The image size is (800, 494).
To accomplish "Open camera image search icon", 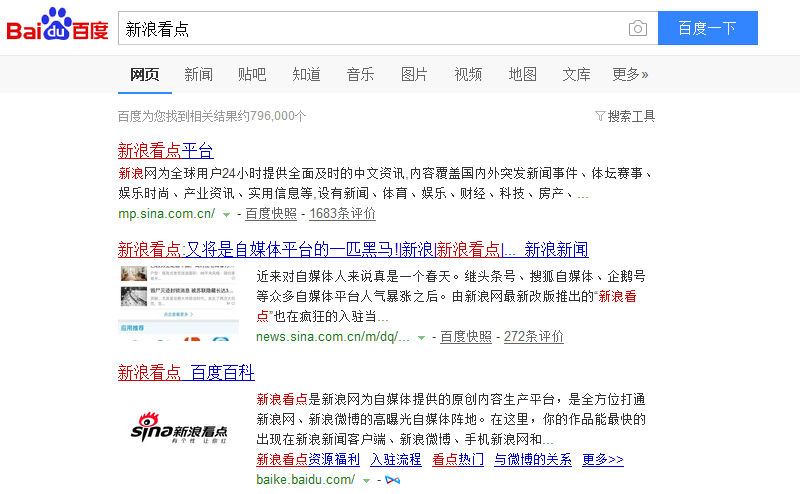I will click(638, 28).
